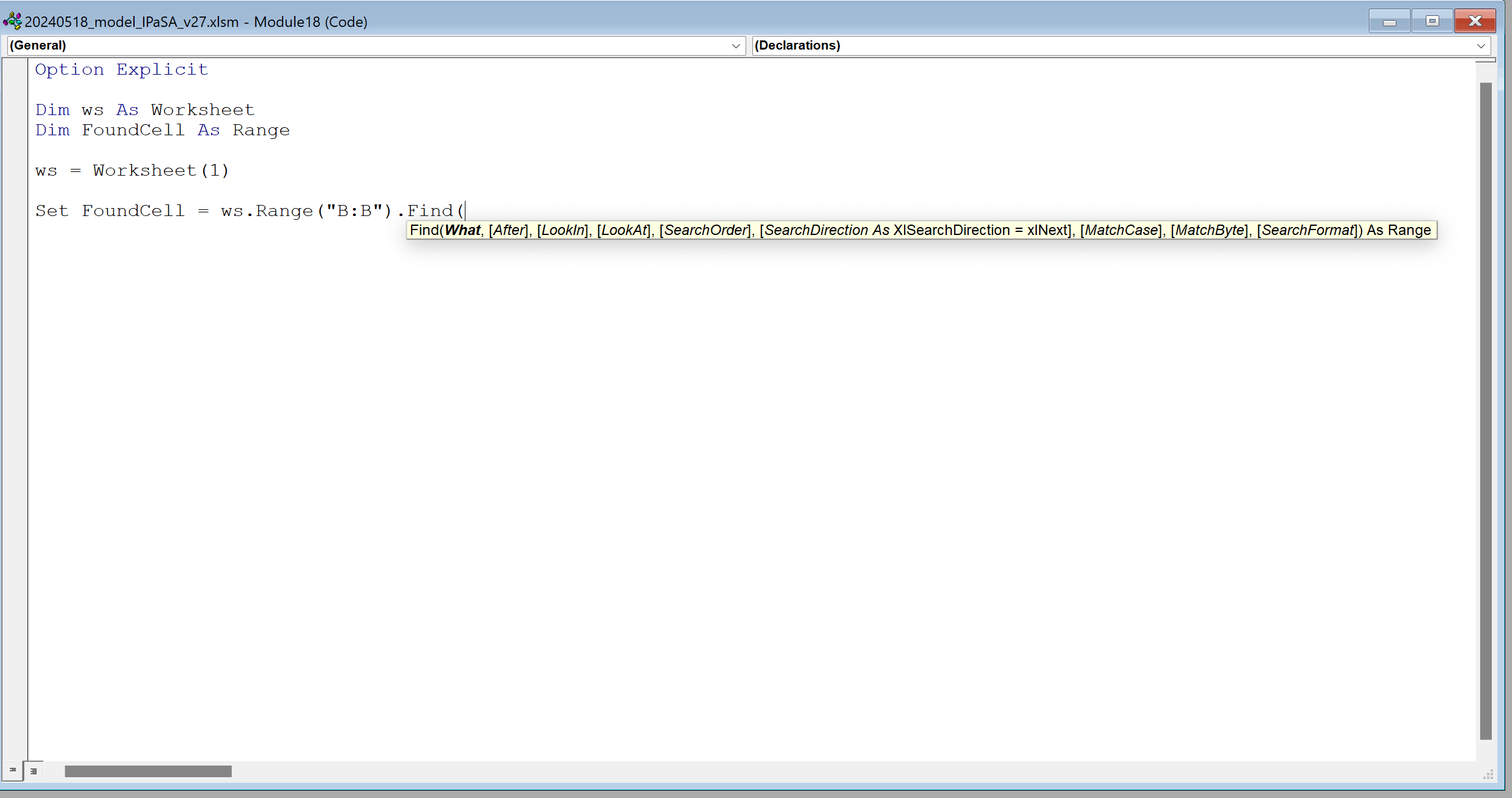Click the vertical scrollbar thumb
This screenshot has width=1512, height=798.
point(1486,410)
